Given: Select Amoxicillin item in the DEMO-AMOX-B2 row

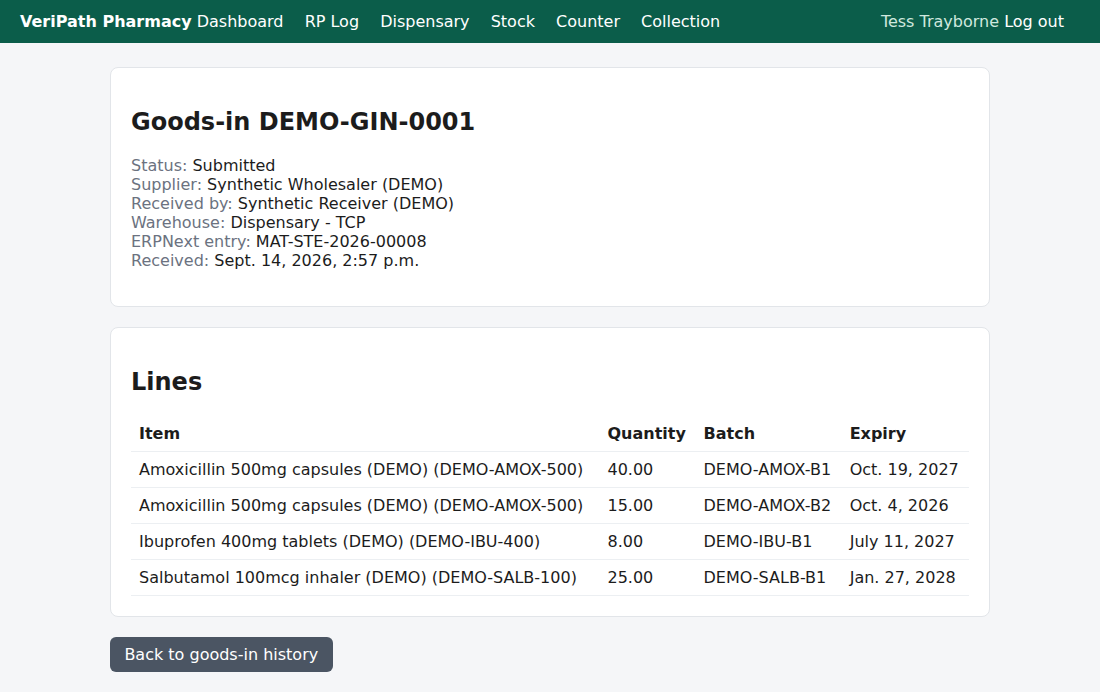Looking at the screenshot, I should coord(361,505).
